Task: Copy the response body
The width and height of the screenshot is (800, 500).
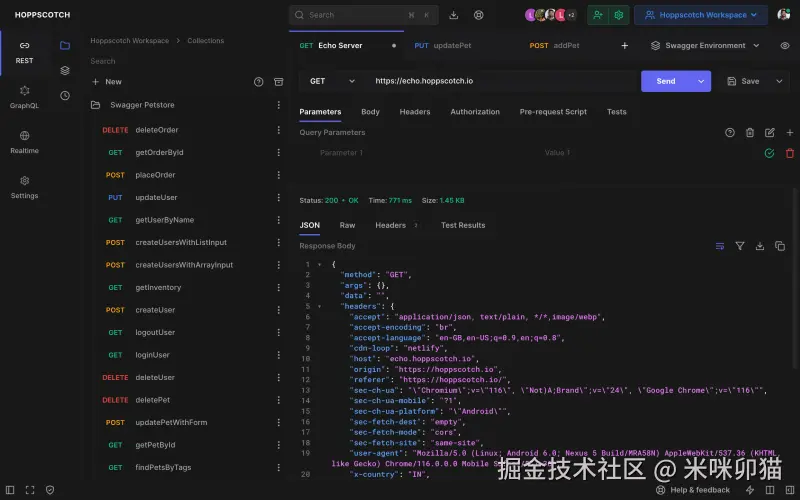Action: pos(780,246)
